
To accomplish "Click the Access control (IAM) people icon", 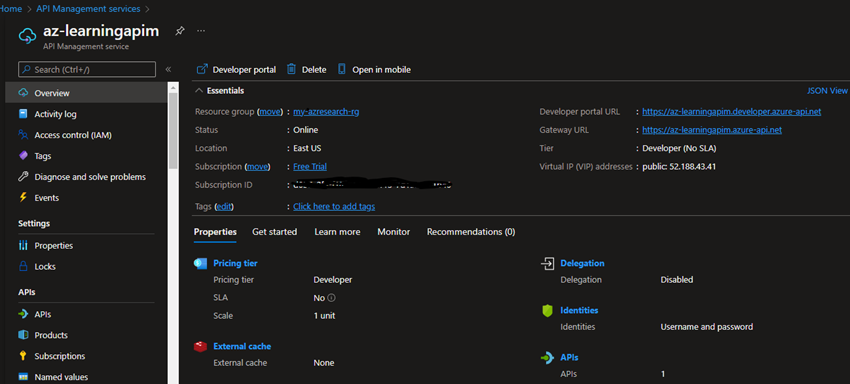I will click(x=23, y=135).
